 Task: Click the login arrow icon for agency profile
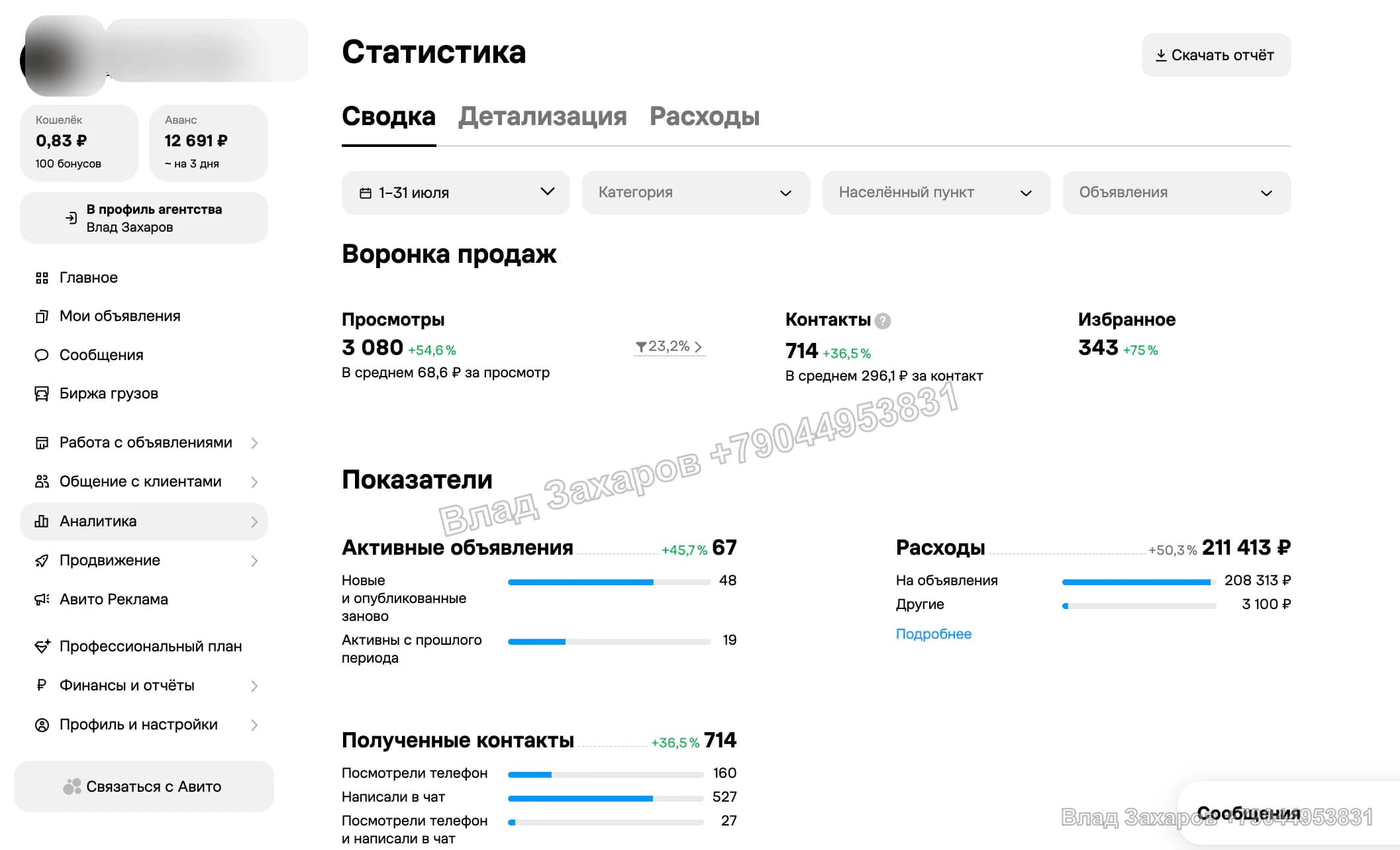pos(71,218)
